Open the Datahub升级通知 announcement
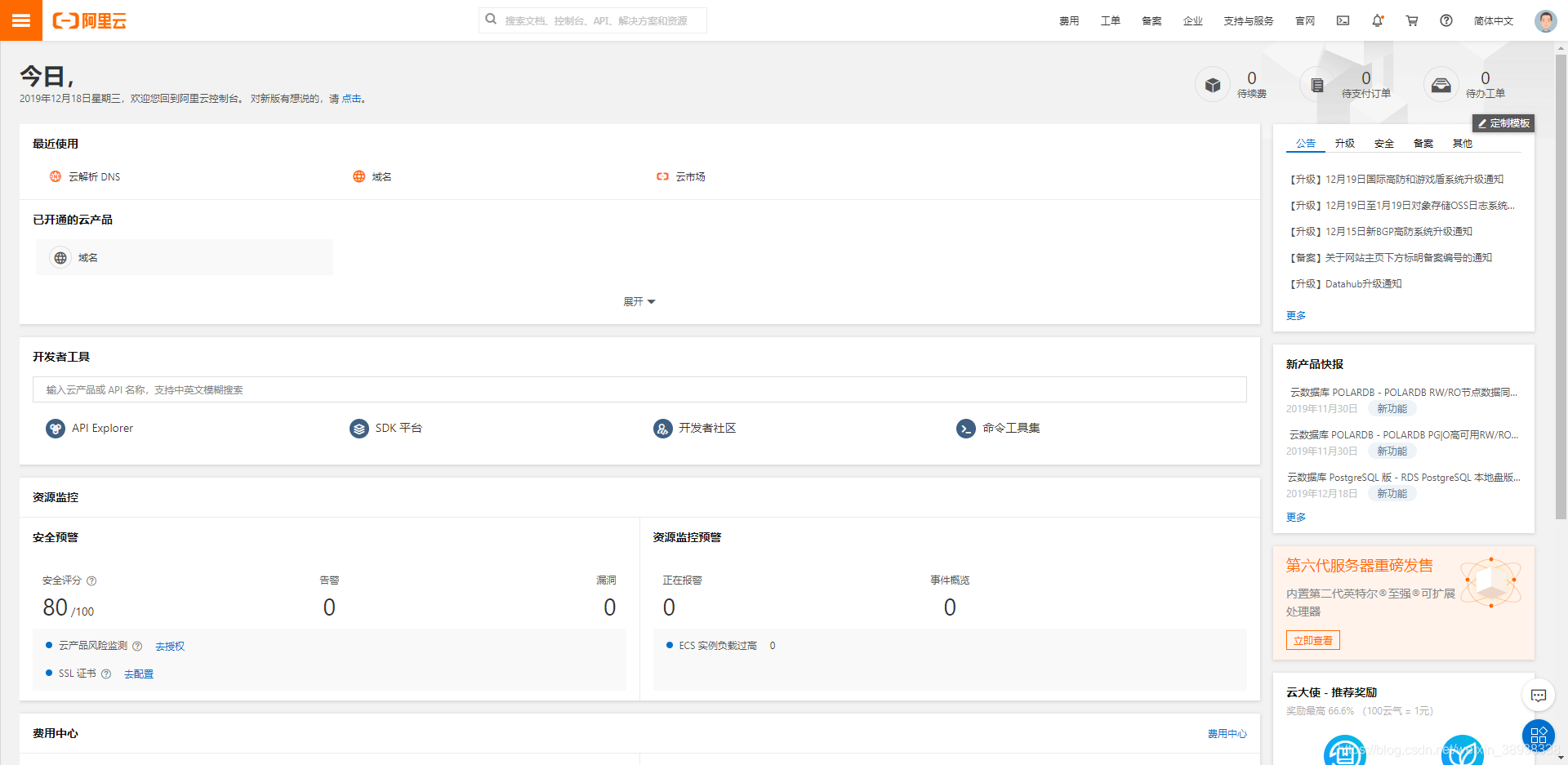The width and height of the screenshot is (1568, 765). (1345, 284)
